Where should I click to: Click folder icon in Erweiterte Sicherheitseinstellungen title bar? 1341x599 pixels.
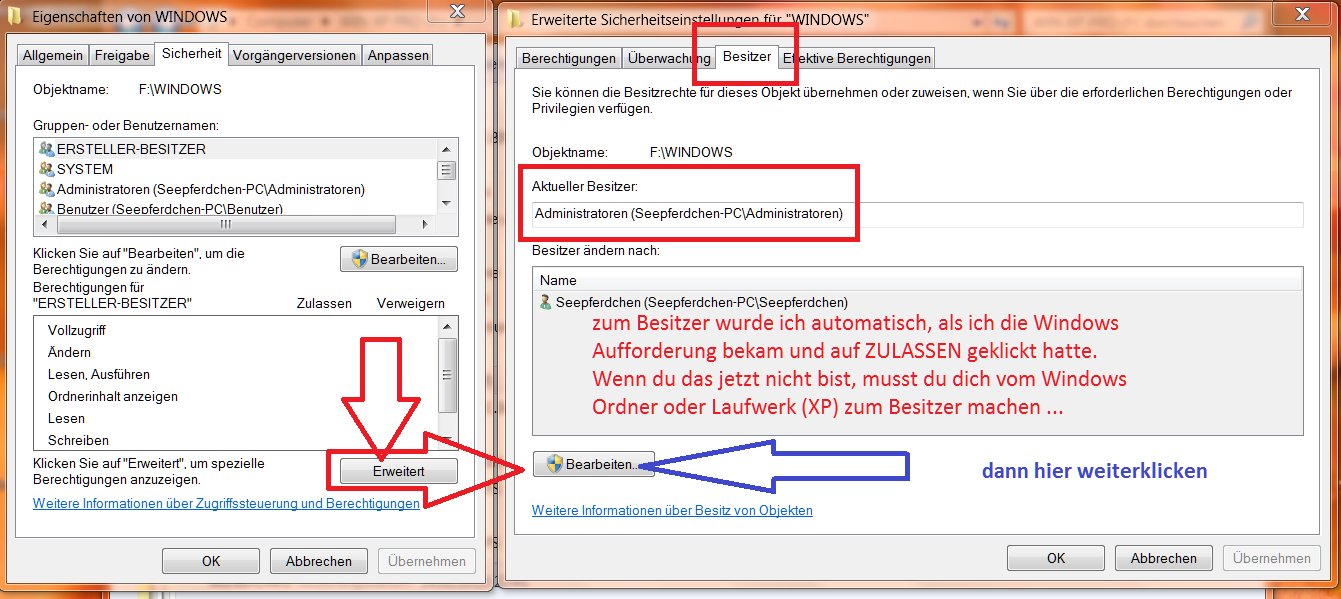point(515,19)
